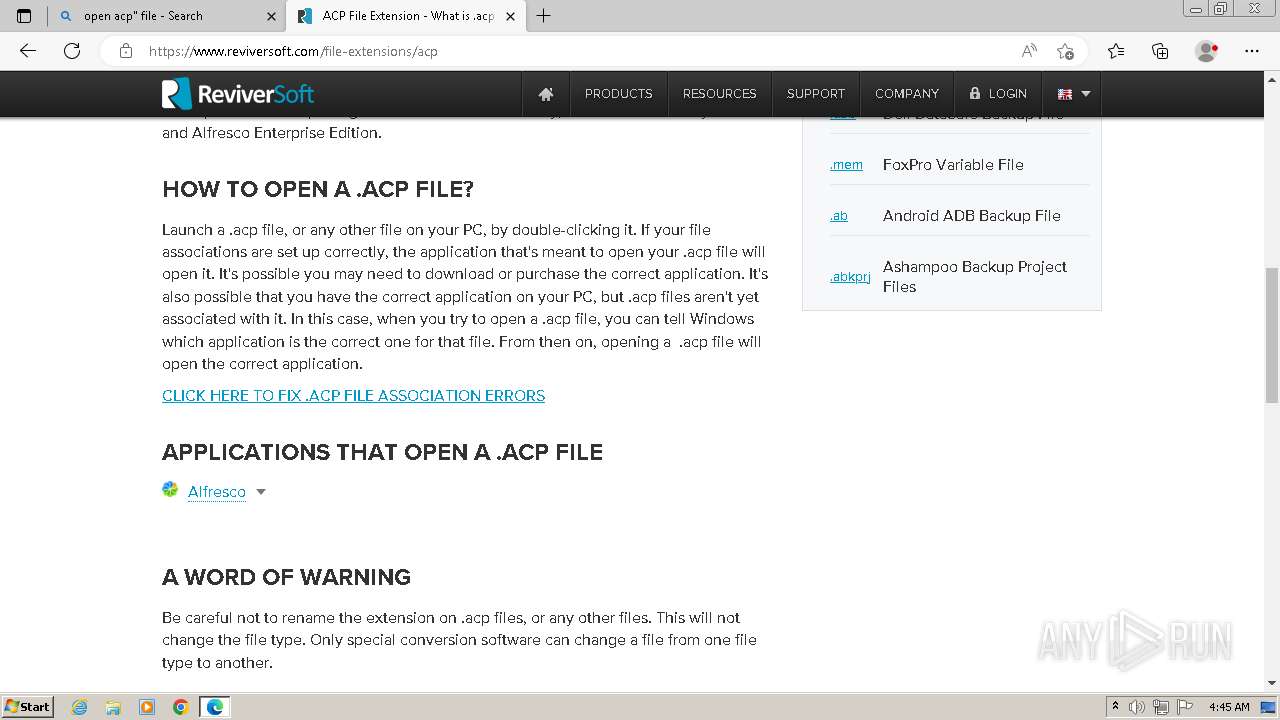The width and height of the screenshot is (1280, 720).
Task: Click the address bar URL
Action: tap(293, 51)
